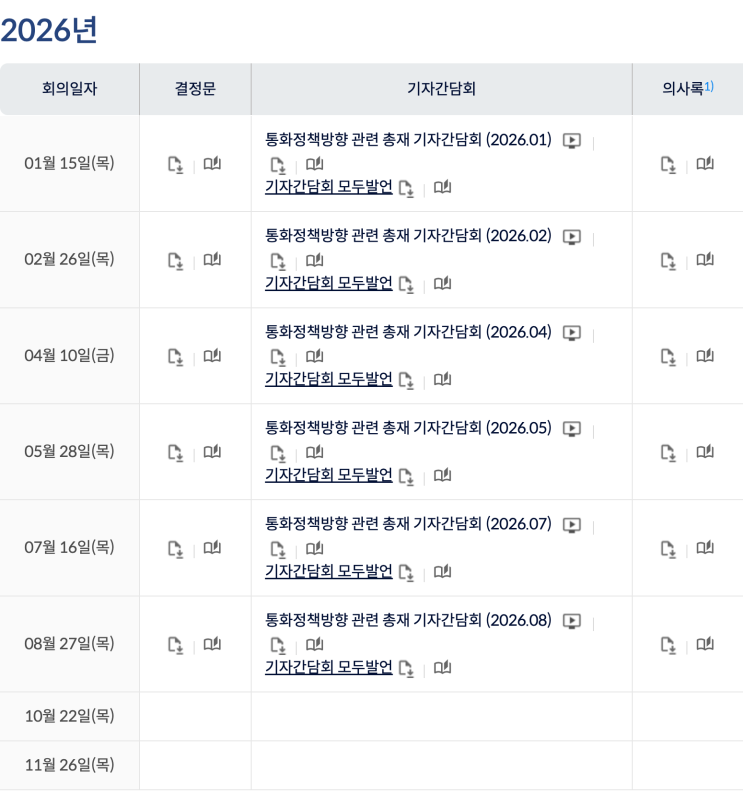
Task: Open viewer for 04월 10일 meeting minutes
Action: click(x=705, y=356)
